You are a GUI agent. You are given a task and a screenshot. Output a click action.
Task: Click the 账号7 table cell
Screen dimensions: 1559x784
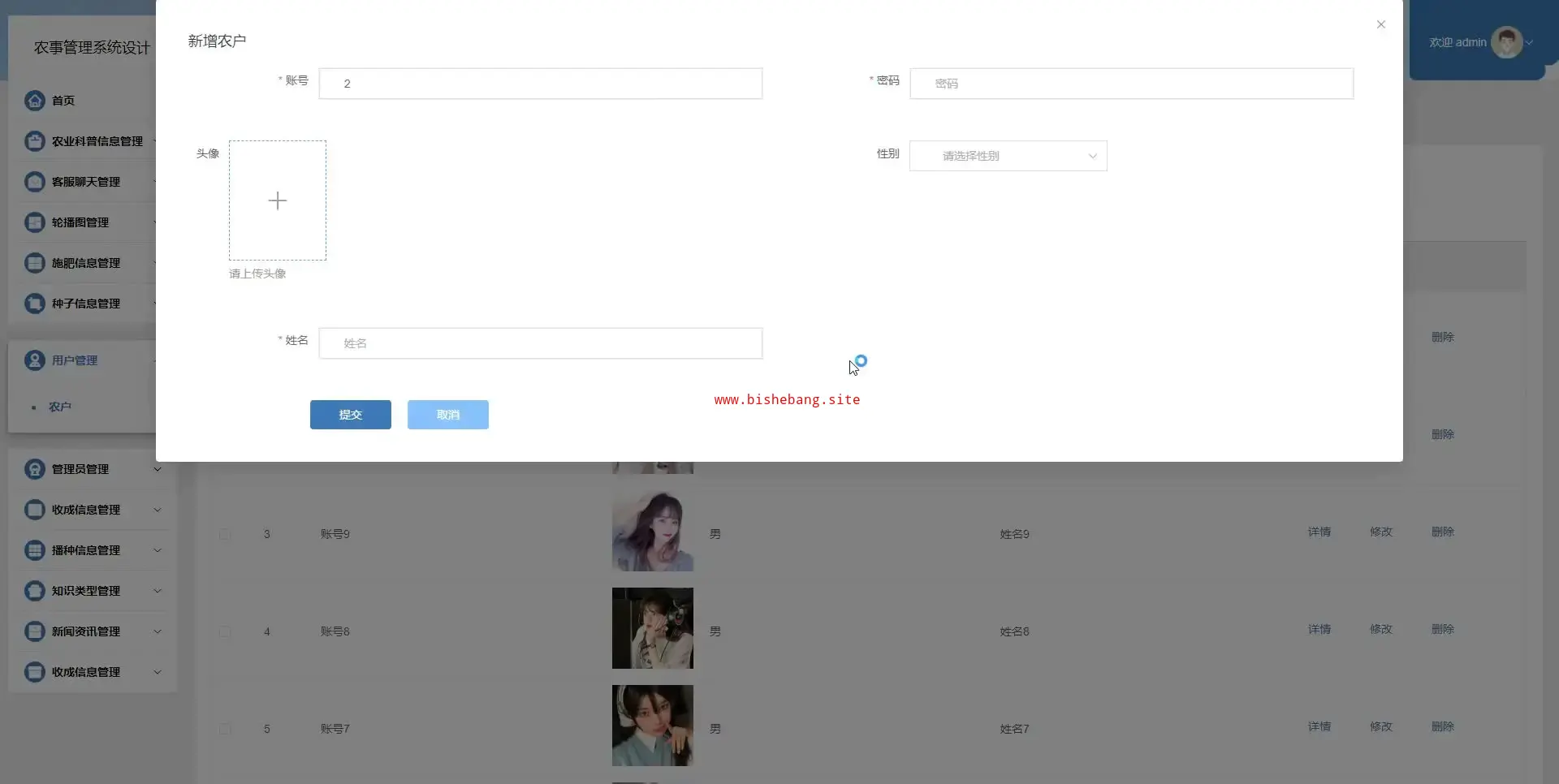point(335,729)
